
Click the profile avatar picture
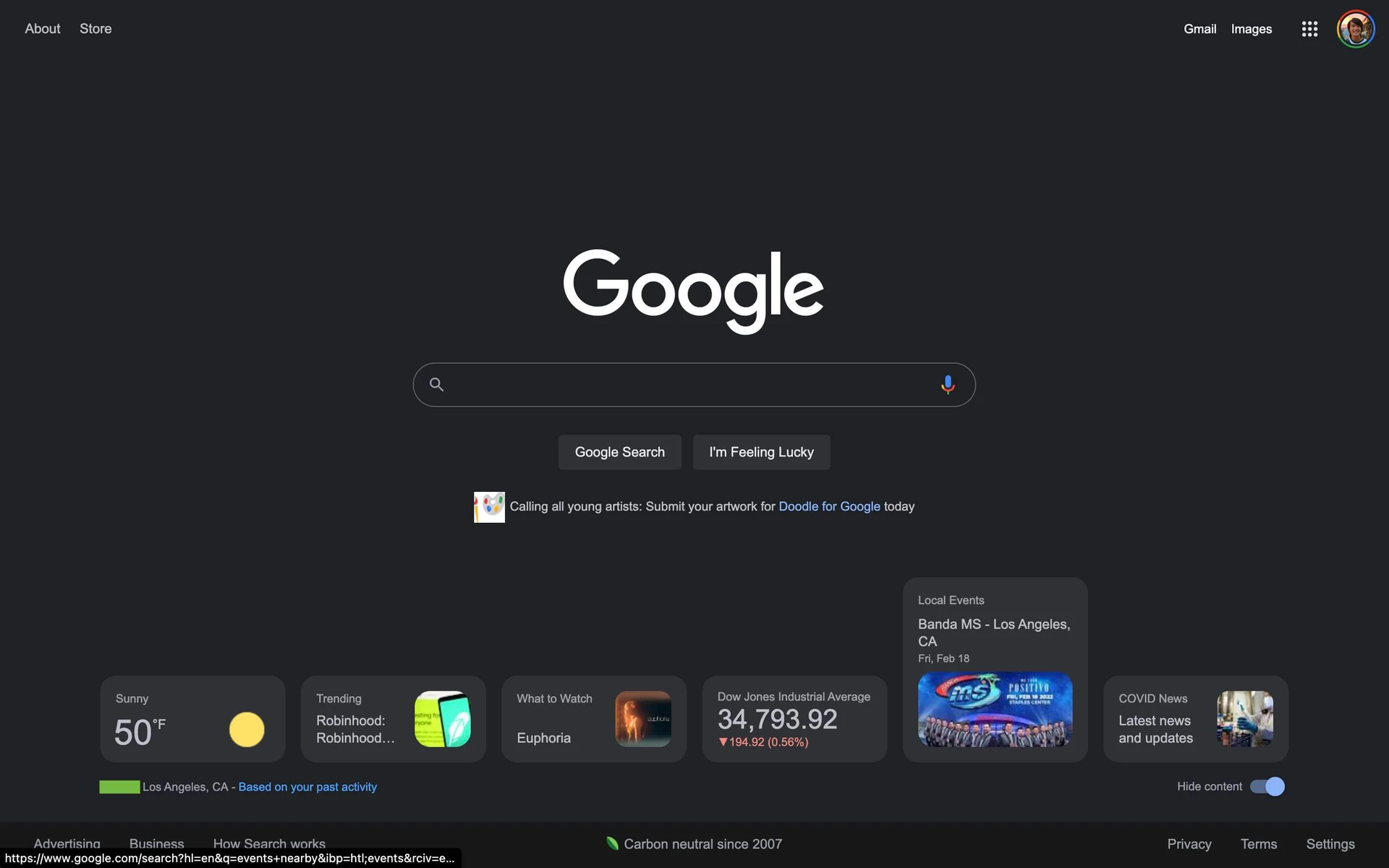tap(1356, 29)
